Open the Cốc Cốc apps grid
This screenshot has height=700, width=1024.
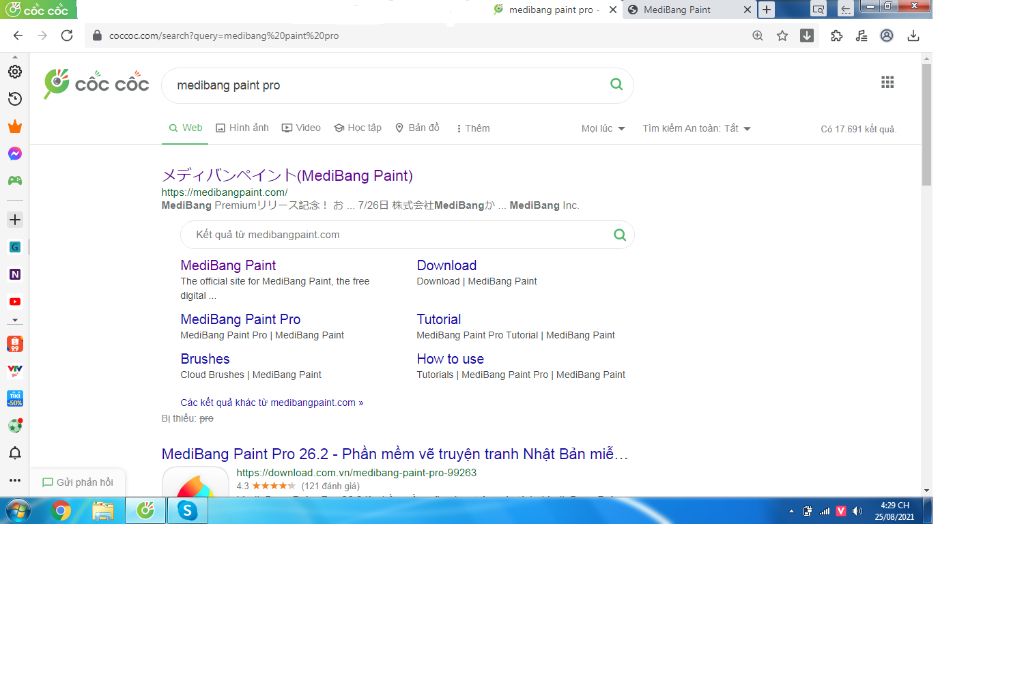tap(888, 82)
